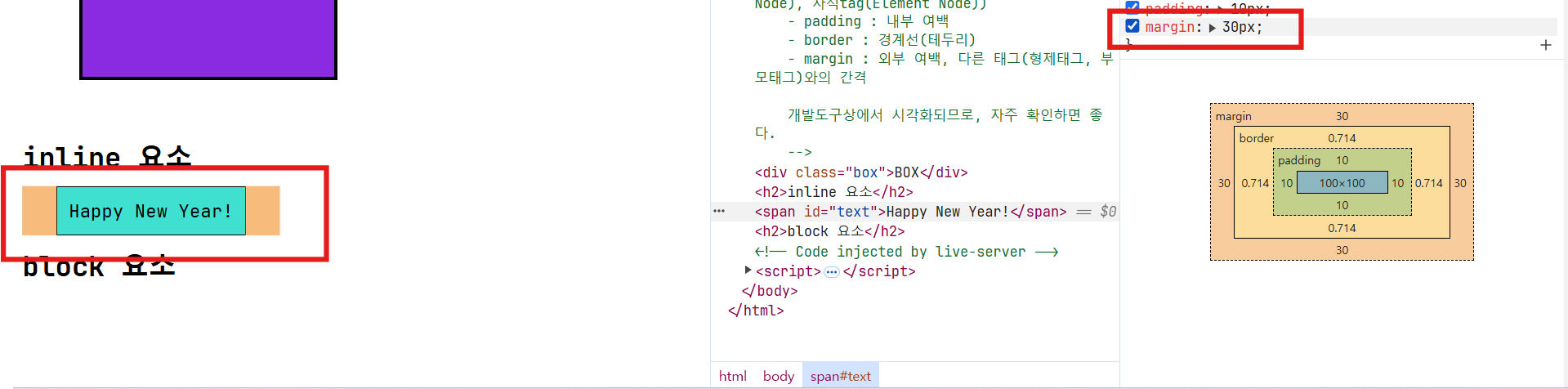Click the bottom padding value 10 in box model
The image size is (1568, 389).
1342,205
